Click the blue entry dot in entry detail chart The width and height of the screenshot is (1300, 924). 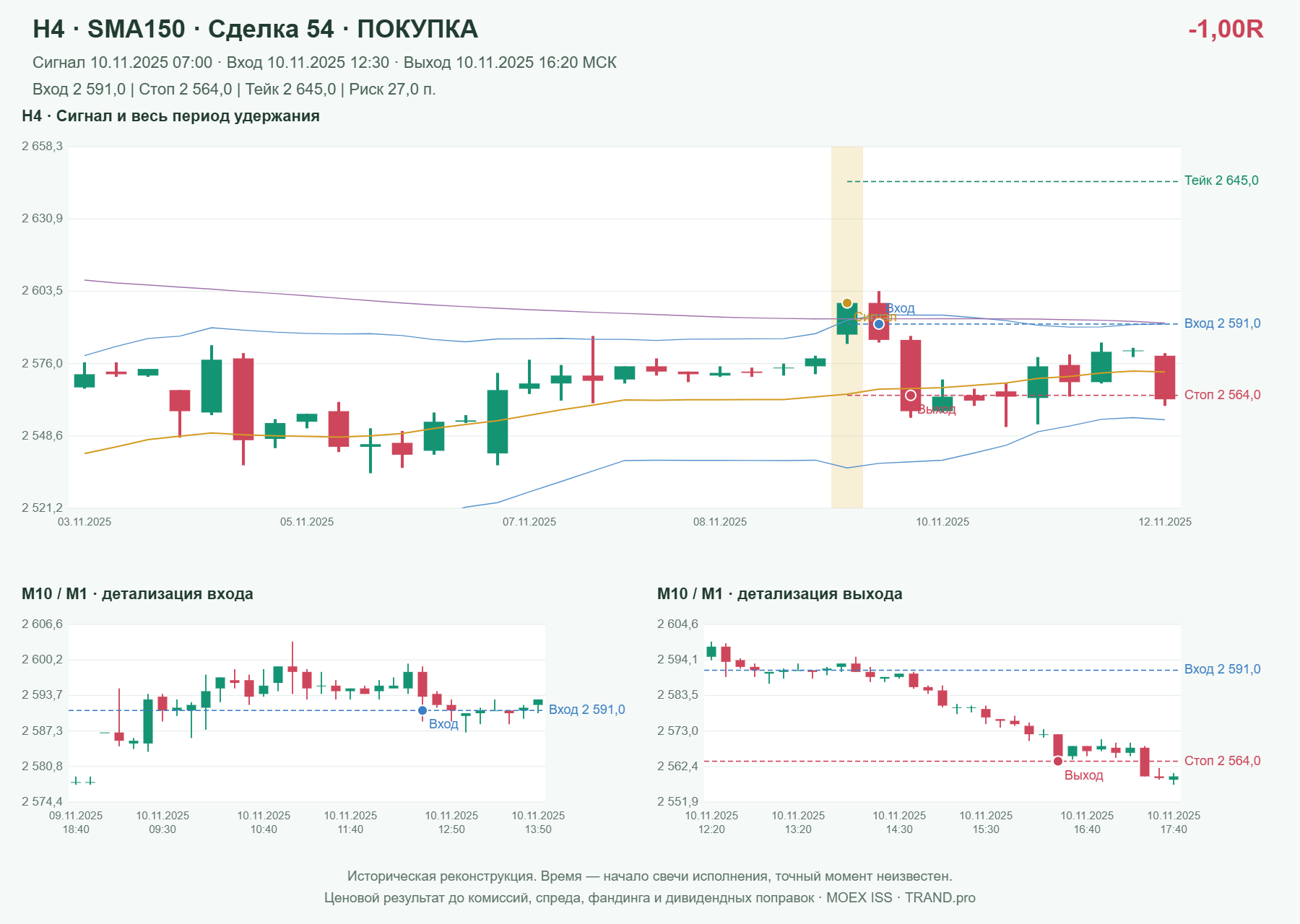coord(422,710)
